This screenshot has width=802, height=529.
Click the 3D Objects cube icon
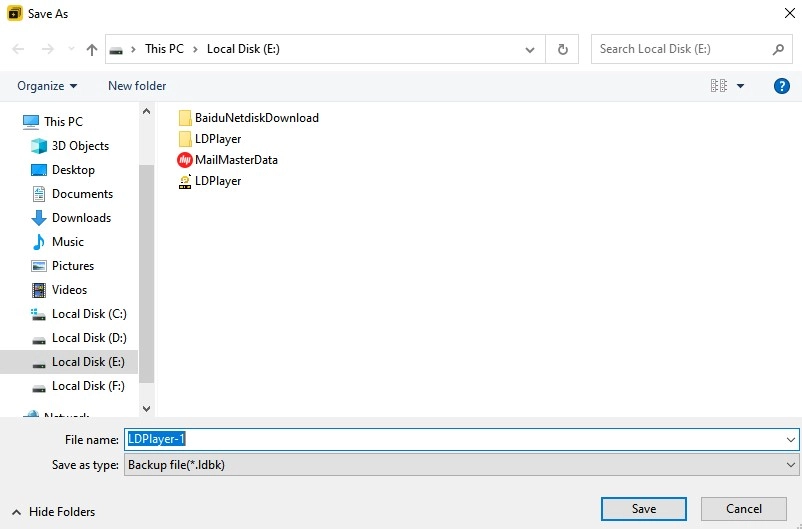(39, 146)
